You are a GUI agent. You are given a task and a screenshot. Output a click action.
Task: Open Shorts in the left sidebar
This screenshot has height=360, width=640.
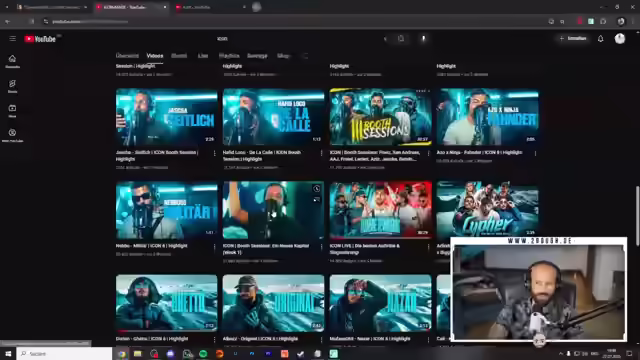pos(12,86)
